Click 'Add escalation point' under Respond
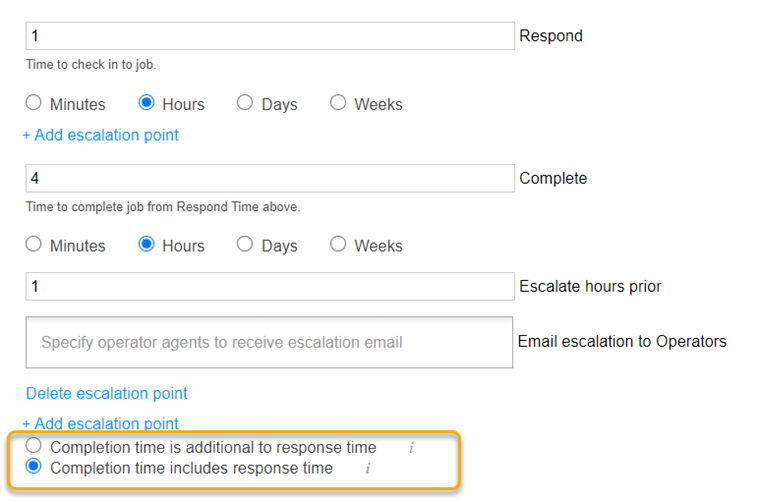 click(x=100, y=135)
